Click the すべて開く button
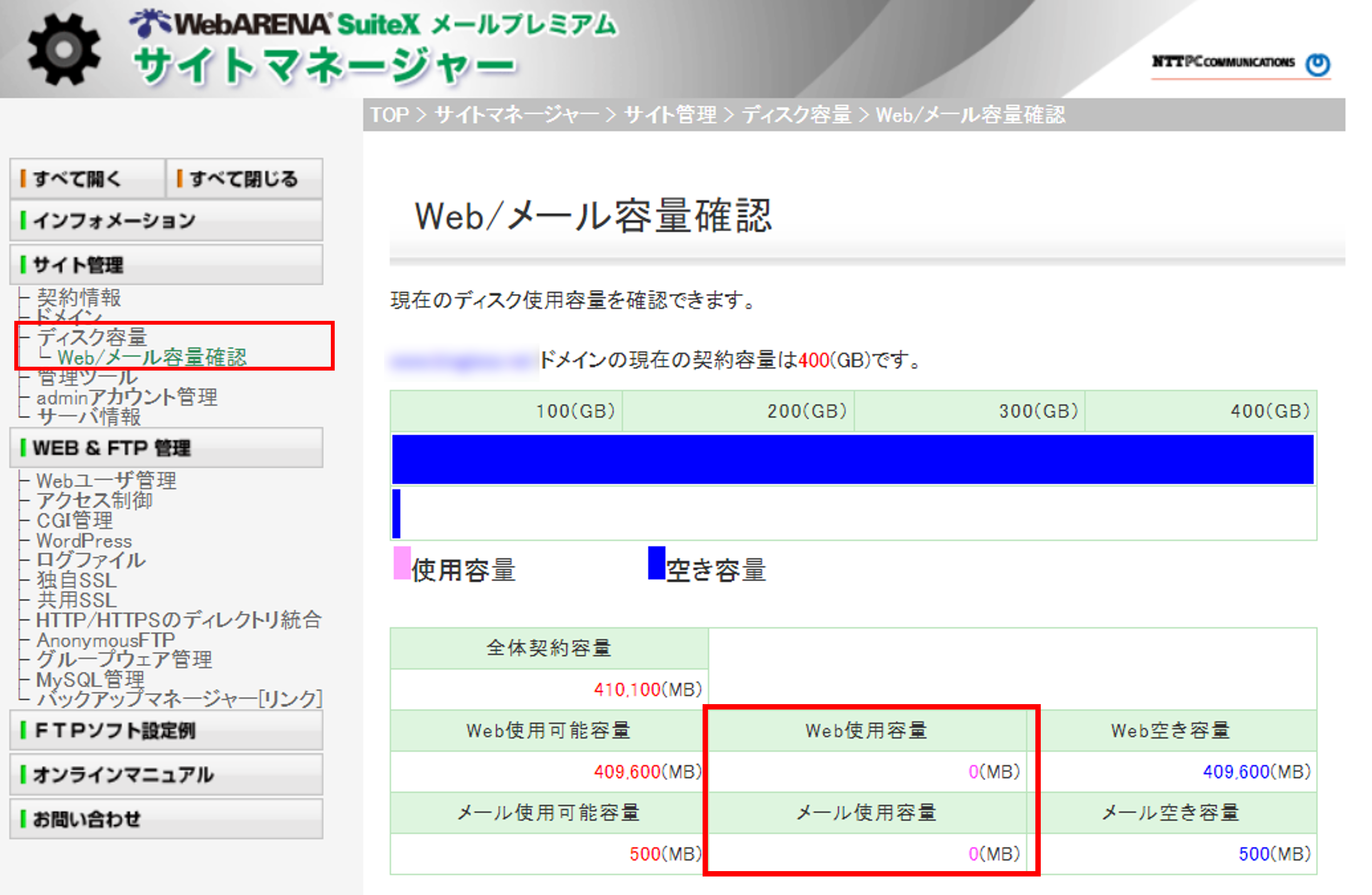 [88, 179]
